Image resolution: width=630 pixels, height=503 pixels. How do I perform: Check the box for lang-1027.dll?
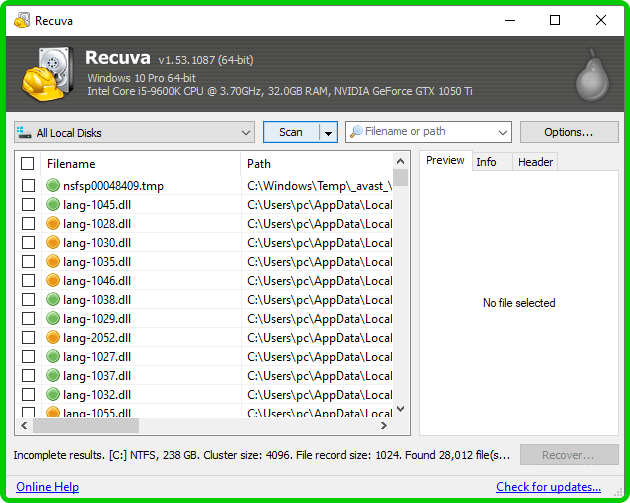(x=28, y=356)
